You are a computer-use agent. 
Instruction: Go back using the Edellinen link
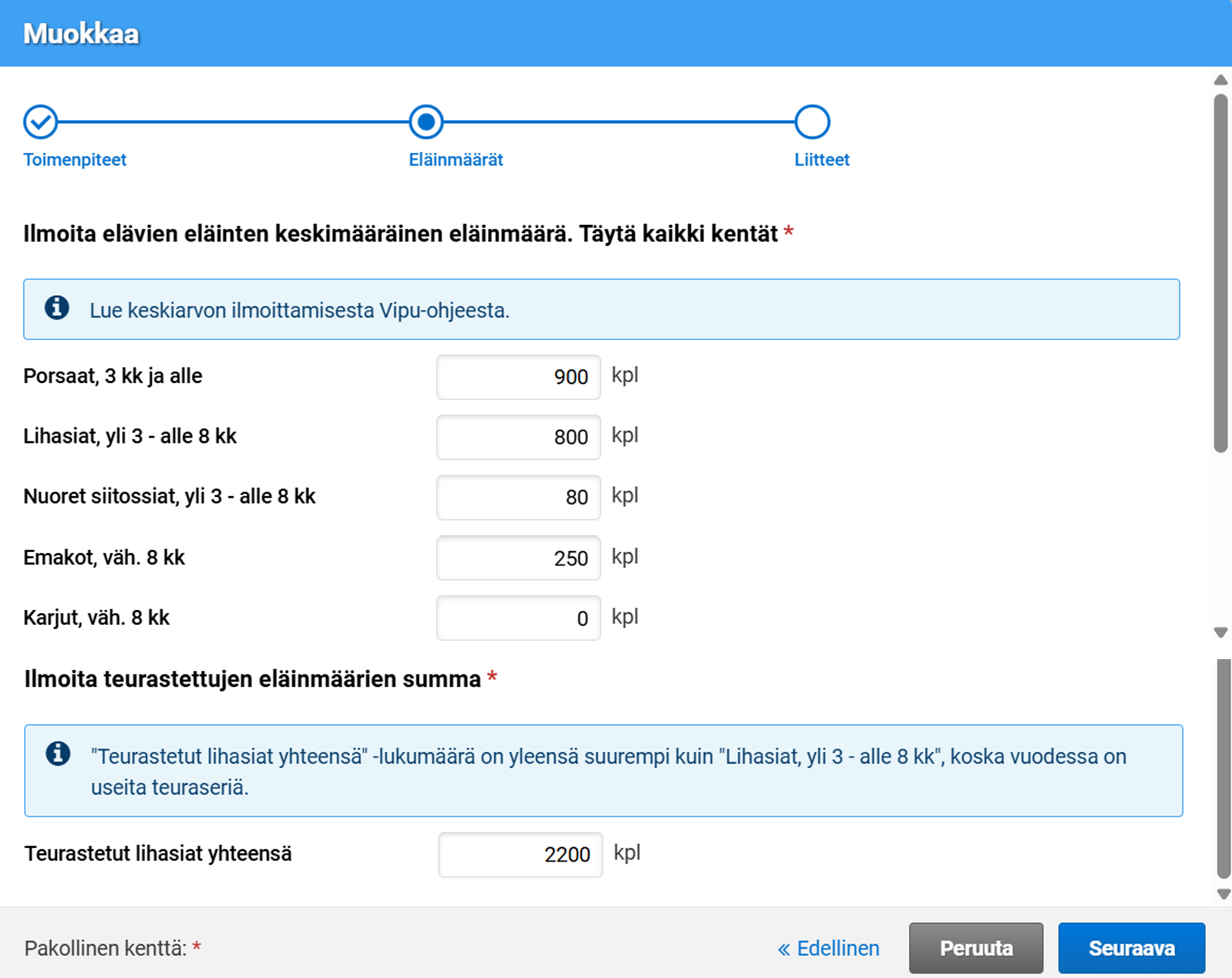coord(827,948)
